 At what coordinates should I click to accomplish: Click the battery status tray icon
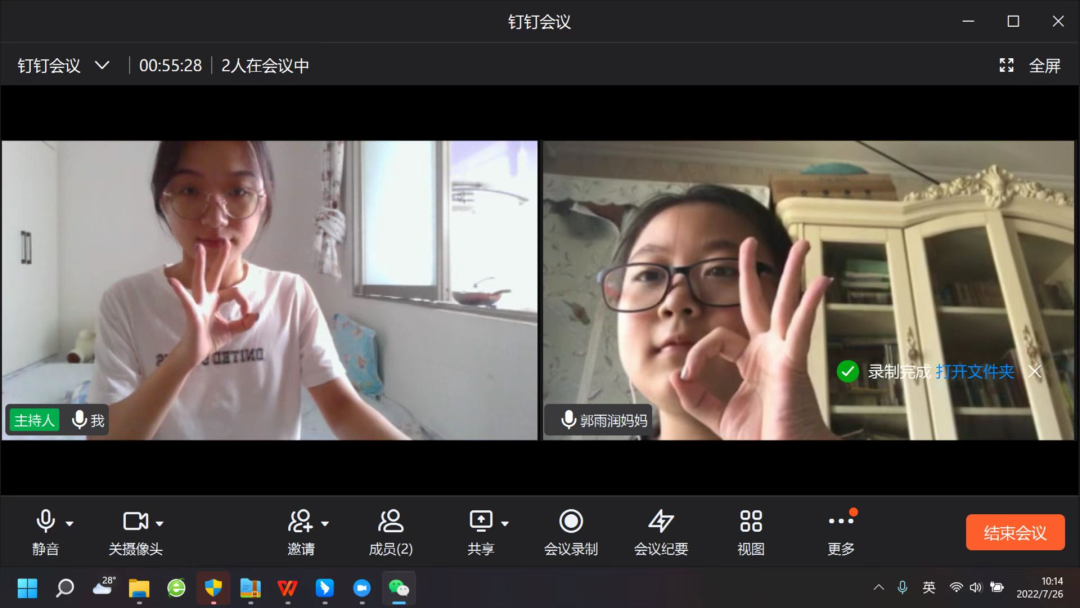(x=997, y=587)
